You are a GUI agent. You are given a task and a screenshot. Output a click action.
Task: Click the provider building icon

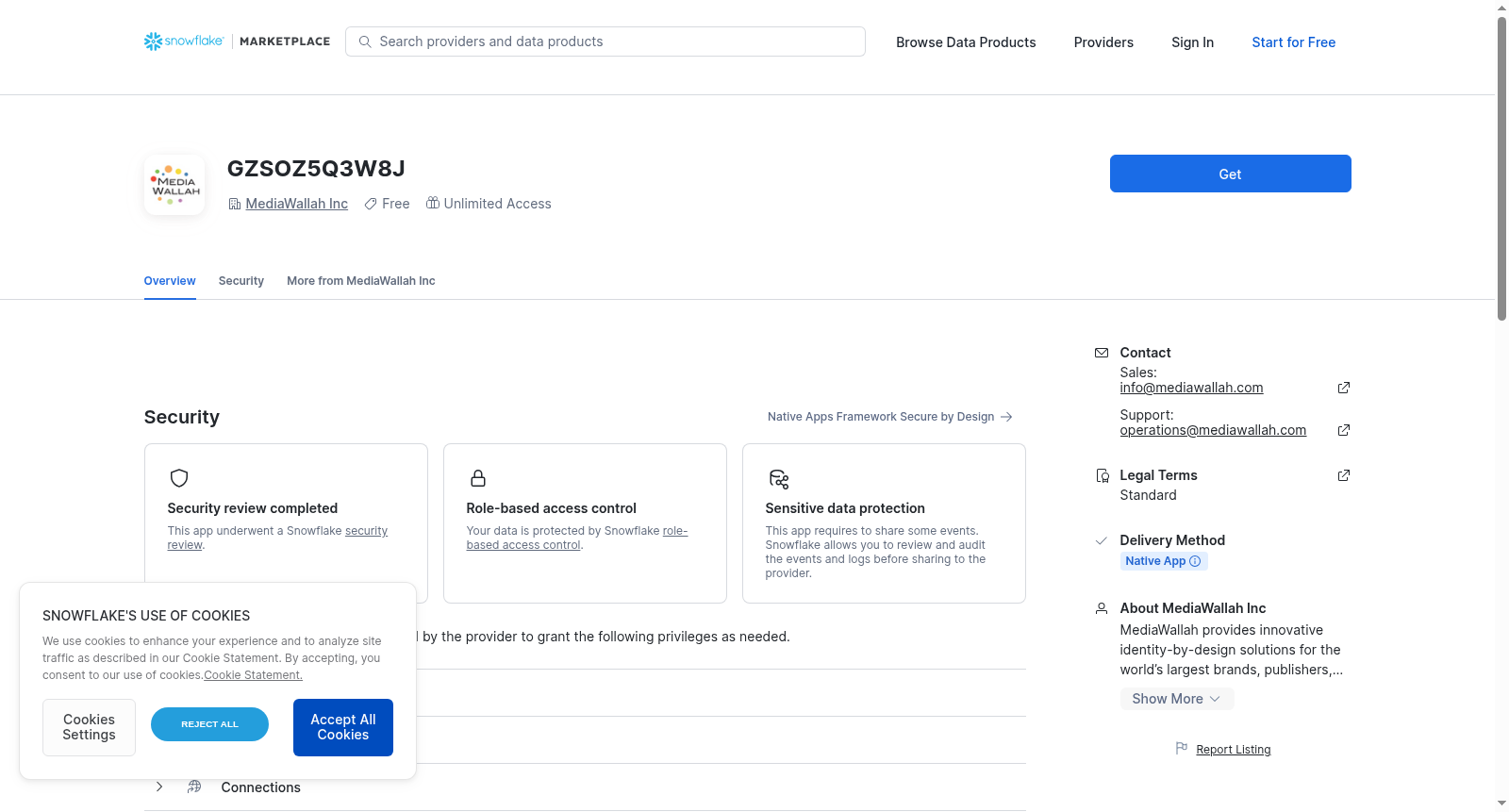coord(235,204)
